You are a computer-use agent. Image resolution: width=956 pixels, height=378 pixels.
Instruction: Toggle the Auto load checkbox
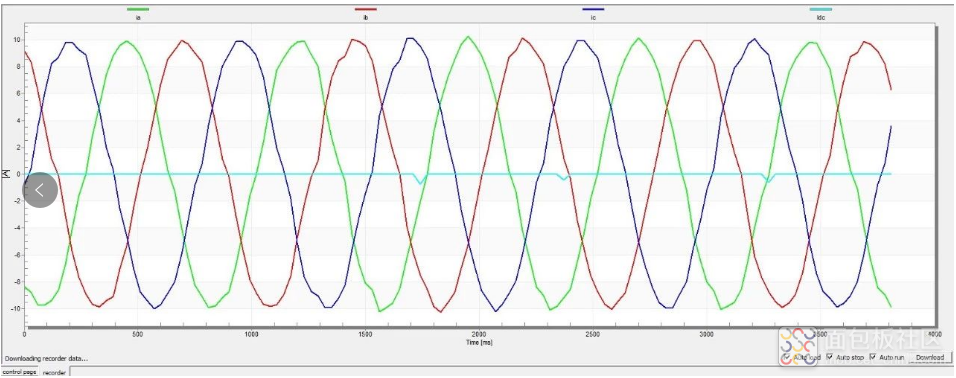787,357
